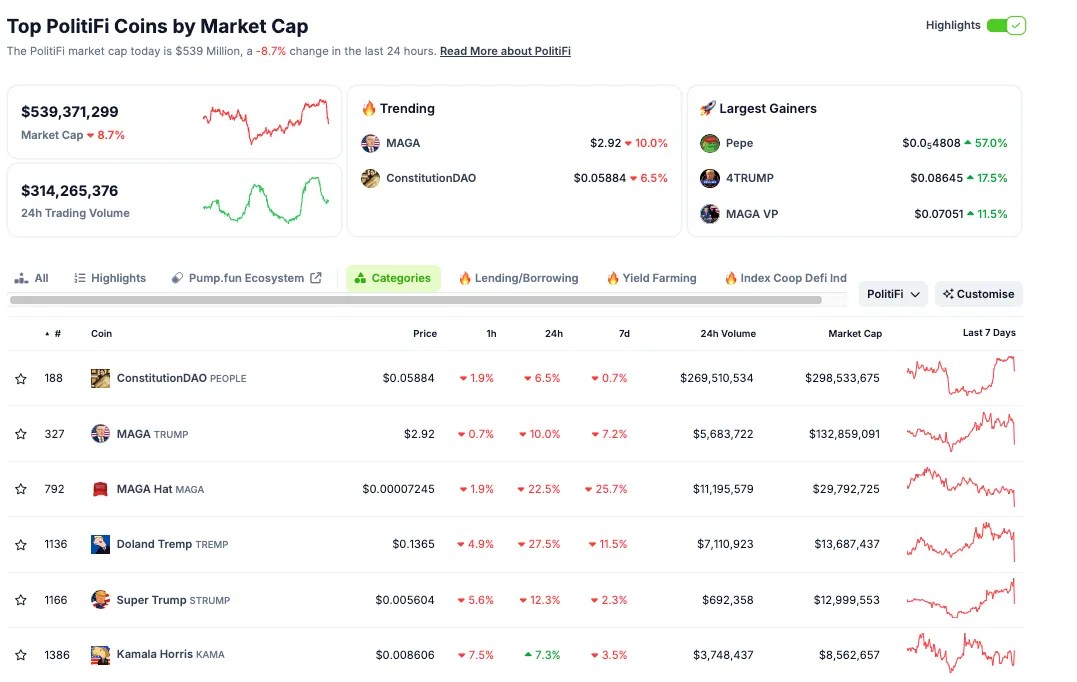Add Kamala Horris to favorites star
This screenshot has width=1077, height=682.
coord(21,655)
